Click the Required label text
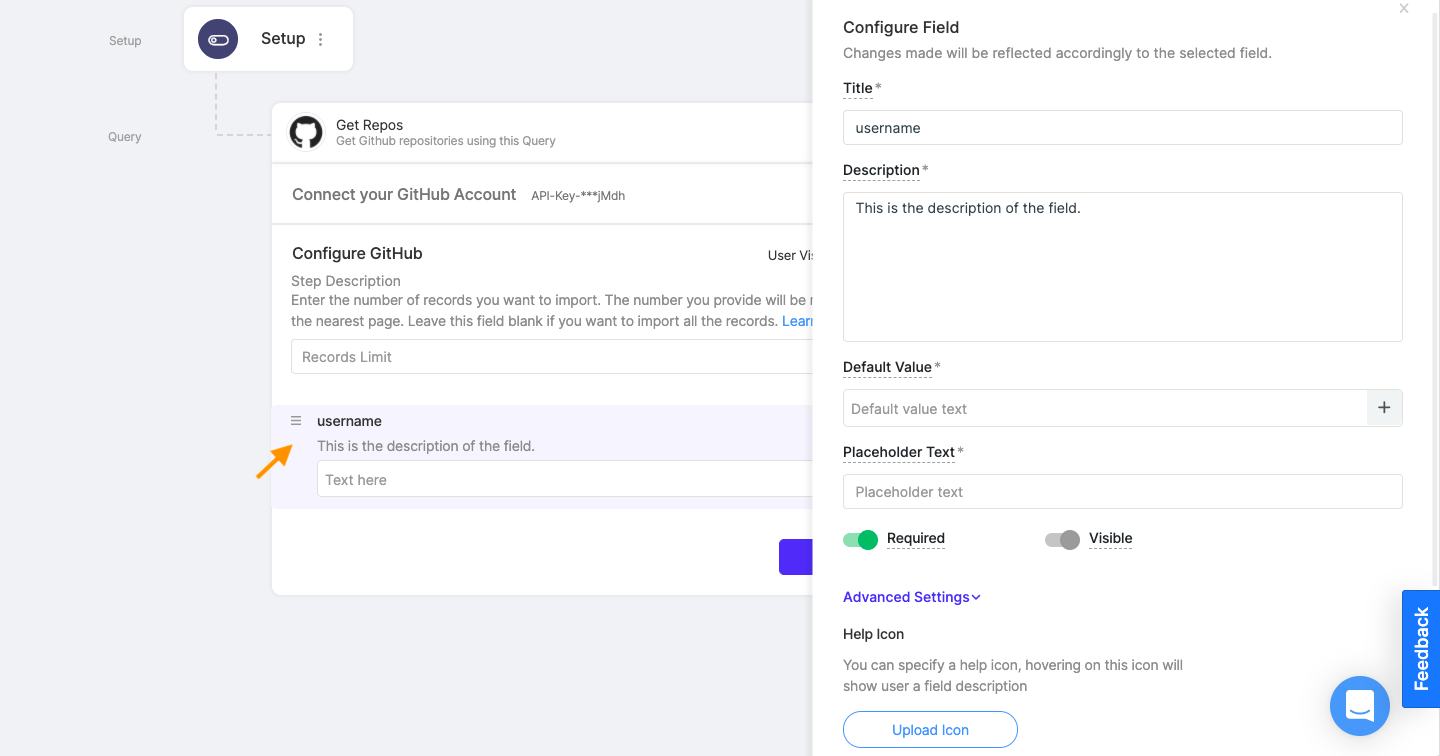The image size is (1440, 756). pyautogui.click(x=916, y=538)
